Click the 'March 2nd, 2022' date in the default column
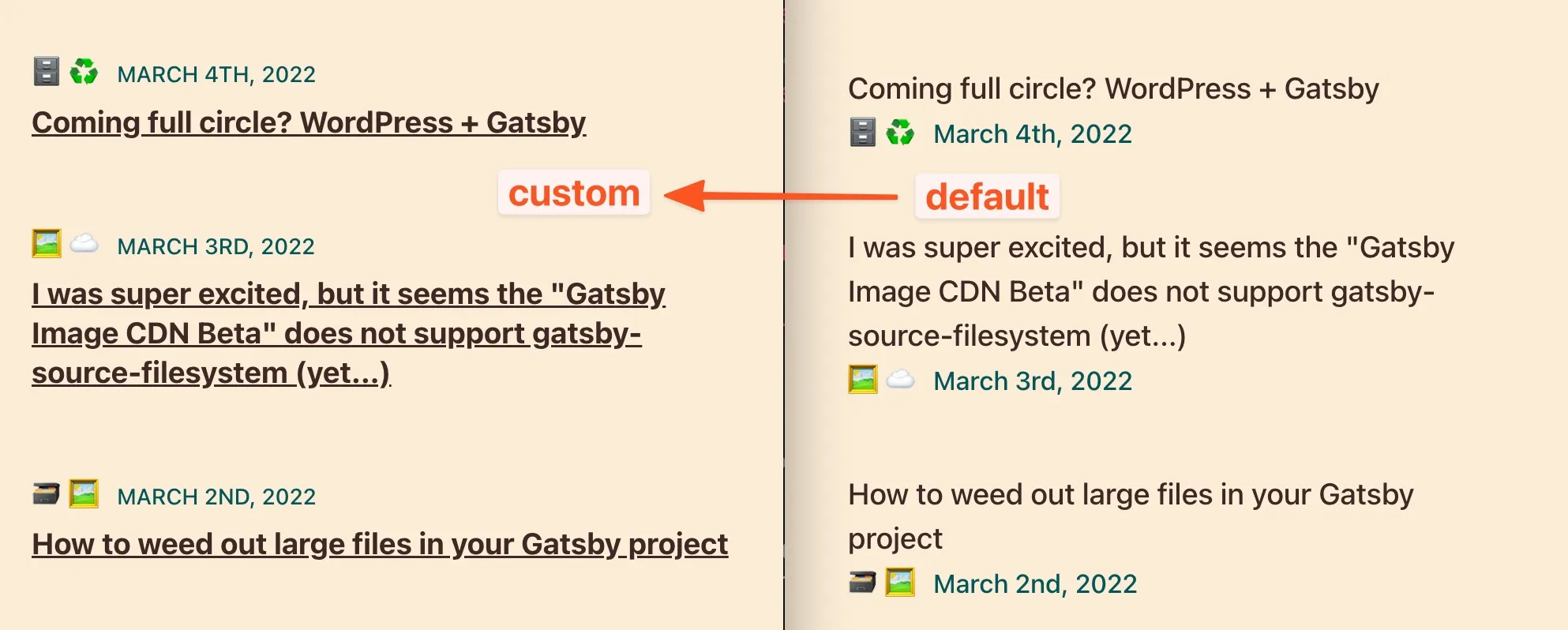 click(1034, 583)
